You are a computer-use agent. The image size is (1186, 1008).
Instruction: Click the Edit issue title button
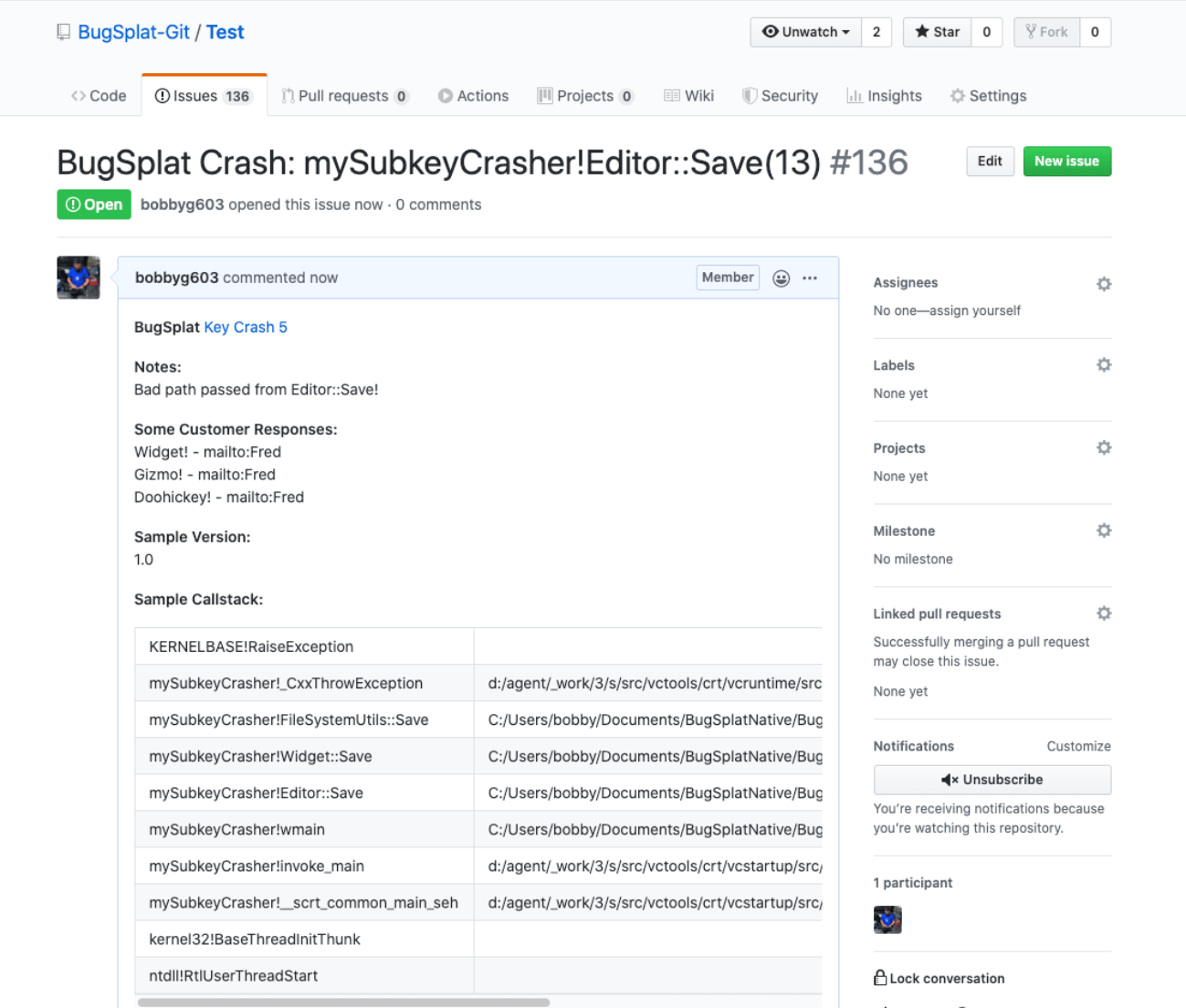pyautogui.click(x=990, y=162)
